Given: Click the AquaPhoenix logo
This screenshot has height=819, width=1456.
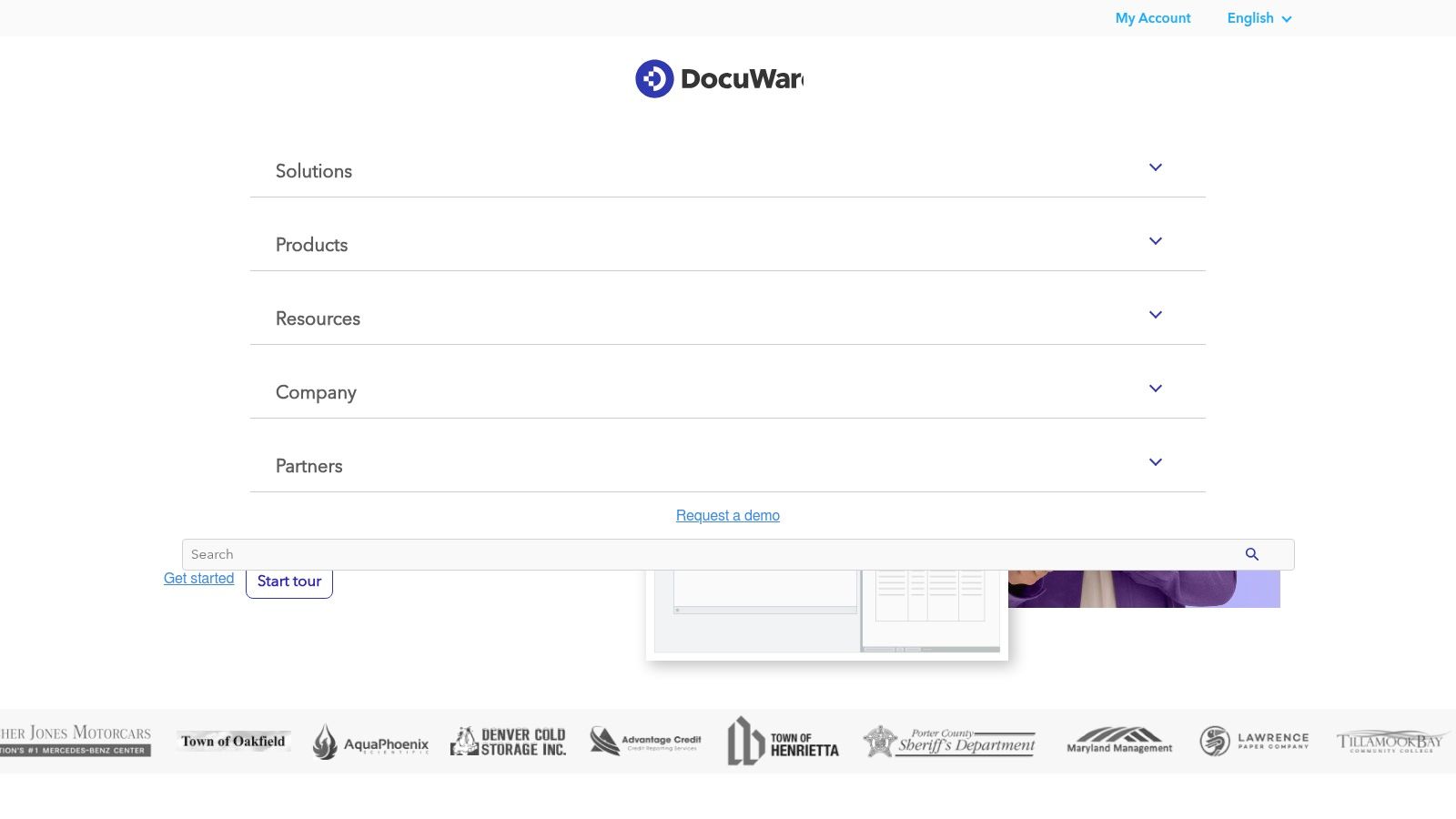Looking at the screenshot, I should click(x=370, y=742).
